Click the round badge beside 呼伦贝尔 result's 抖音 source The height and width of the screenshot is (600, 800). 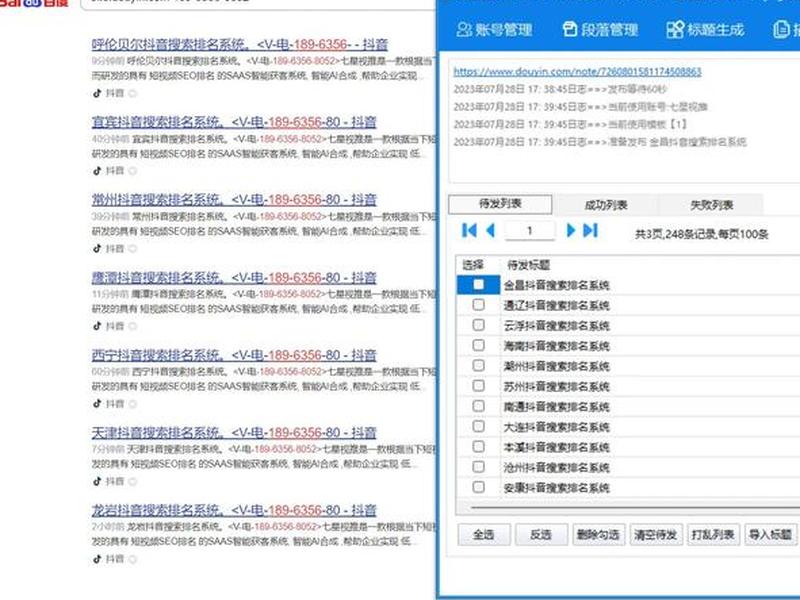[x=133, y=93]
